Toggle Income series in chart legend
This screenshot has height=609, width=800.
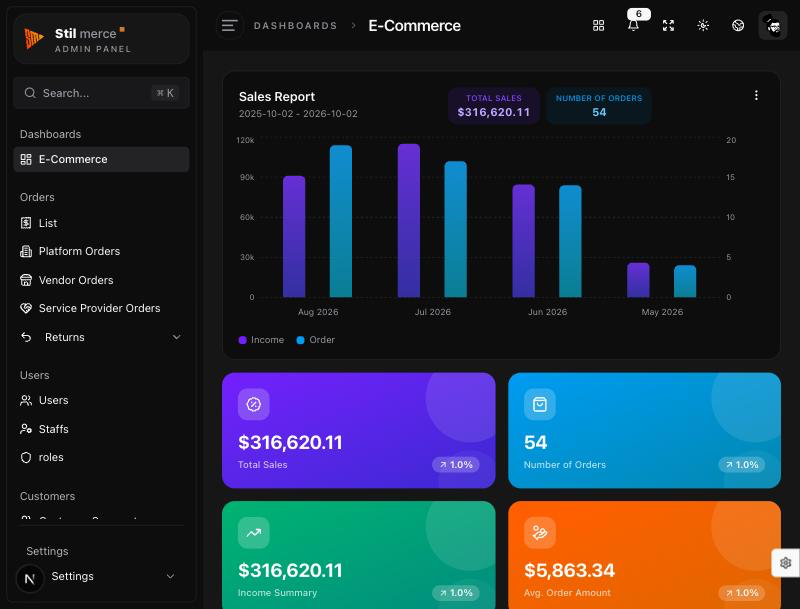261,340
